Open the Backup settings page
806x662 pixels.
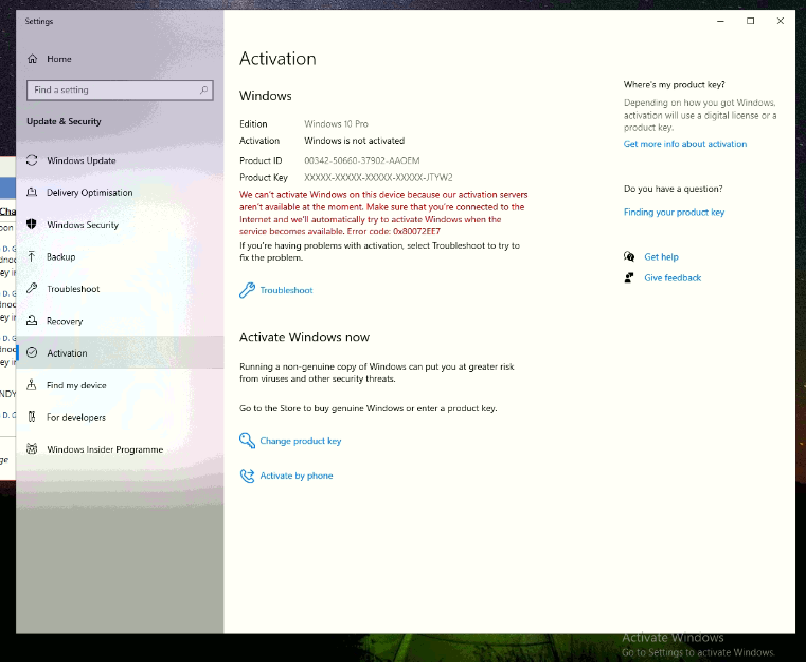click(120, 256)
